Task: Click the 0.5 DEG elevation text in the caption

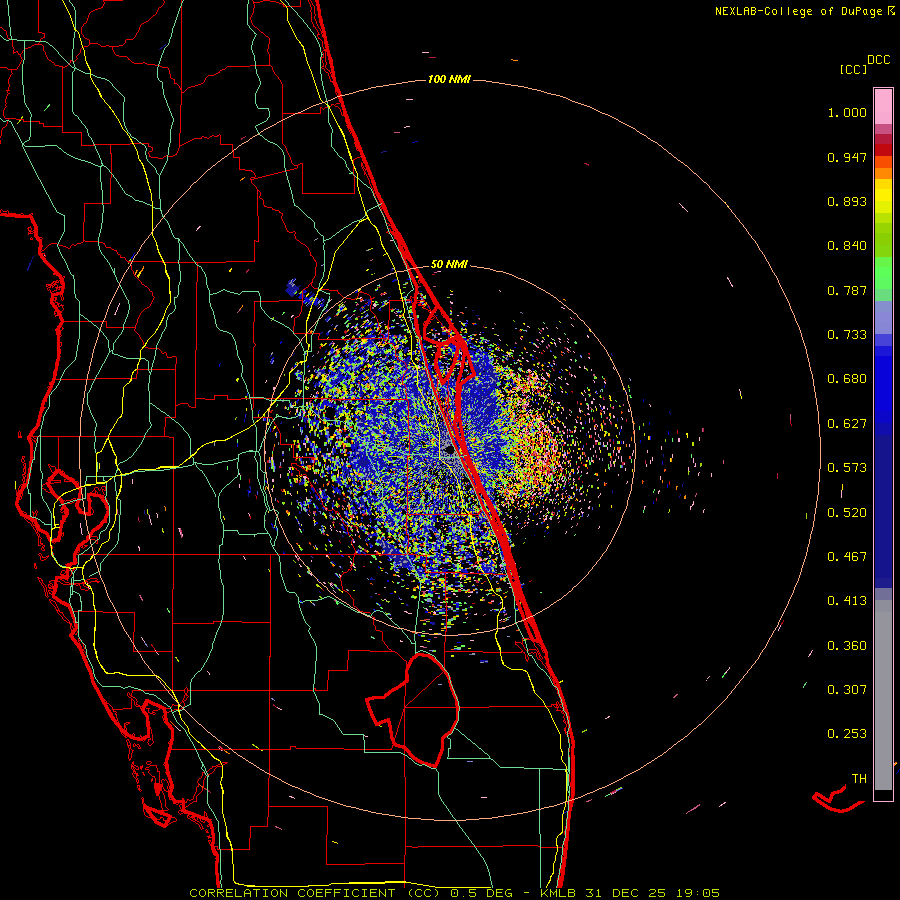Action: (481, 893)
